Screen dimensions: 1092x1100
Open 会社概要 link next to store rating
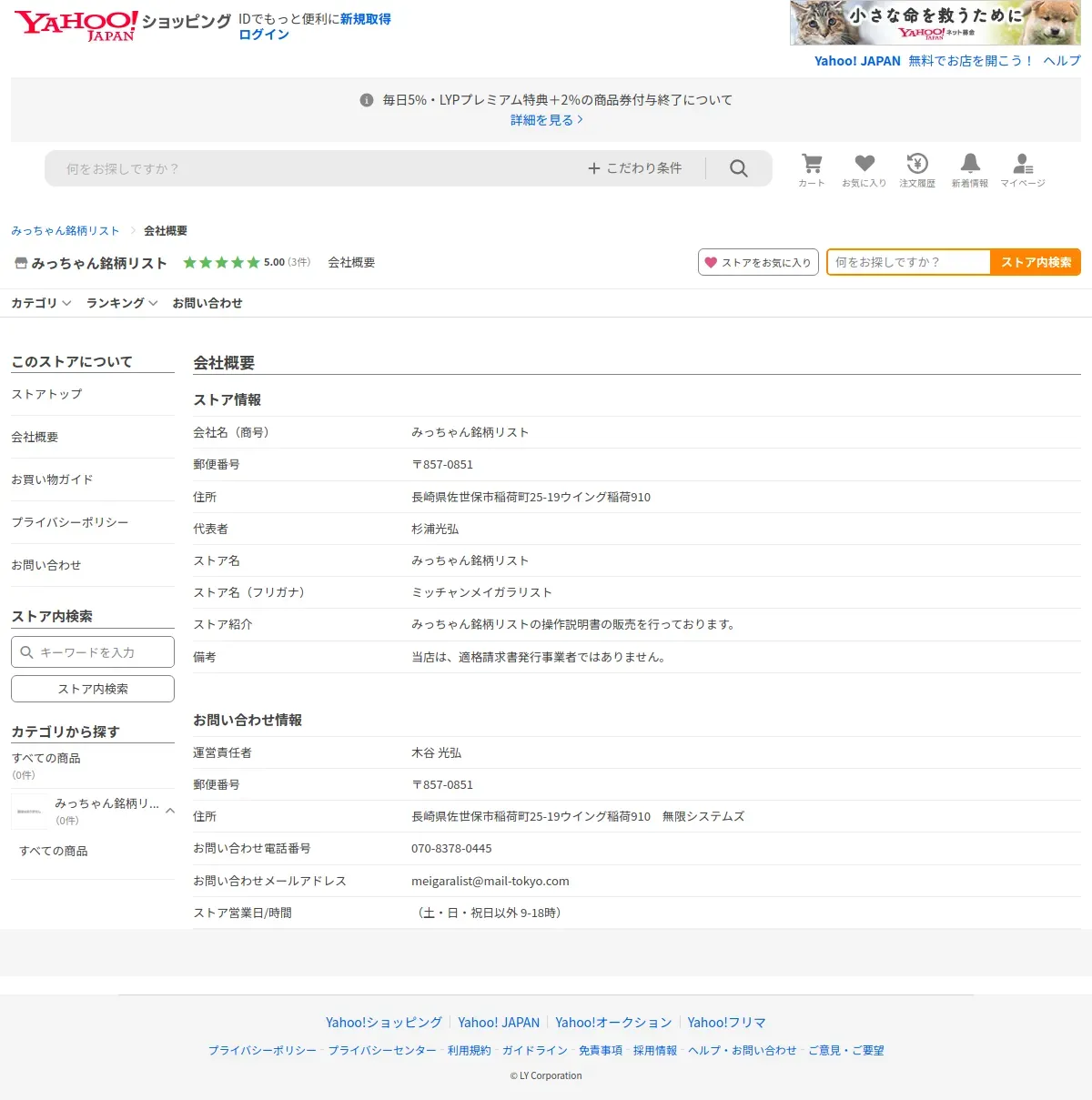(x=351, y=262)
